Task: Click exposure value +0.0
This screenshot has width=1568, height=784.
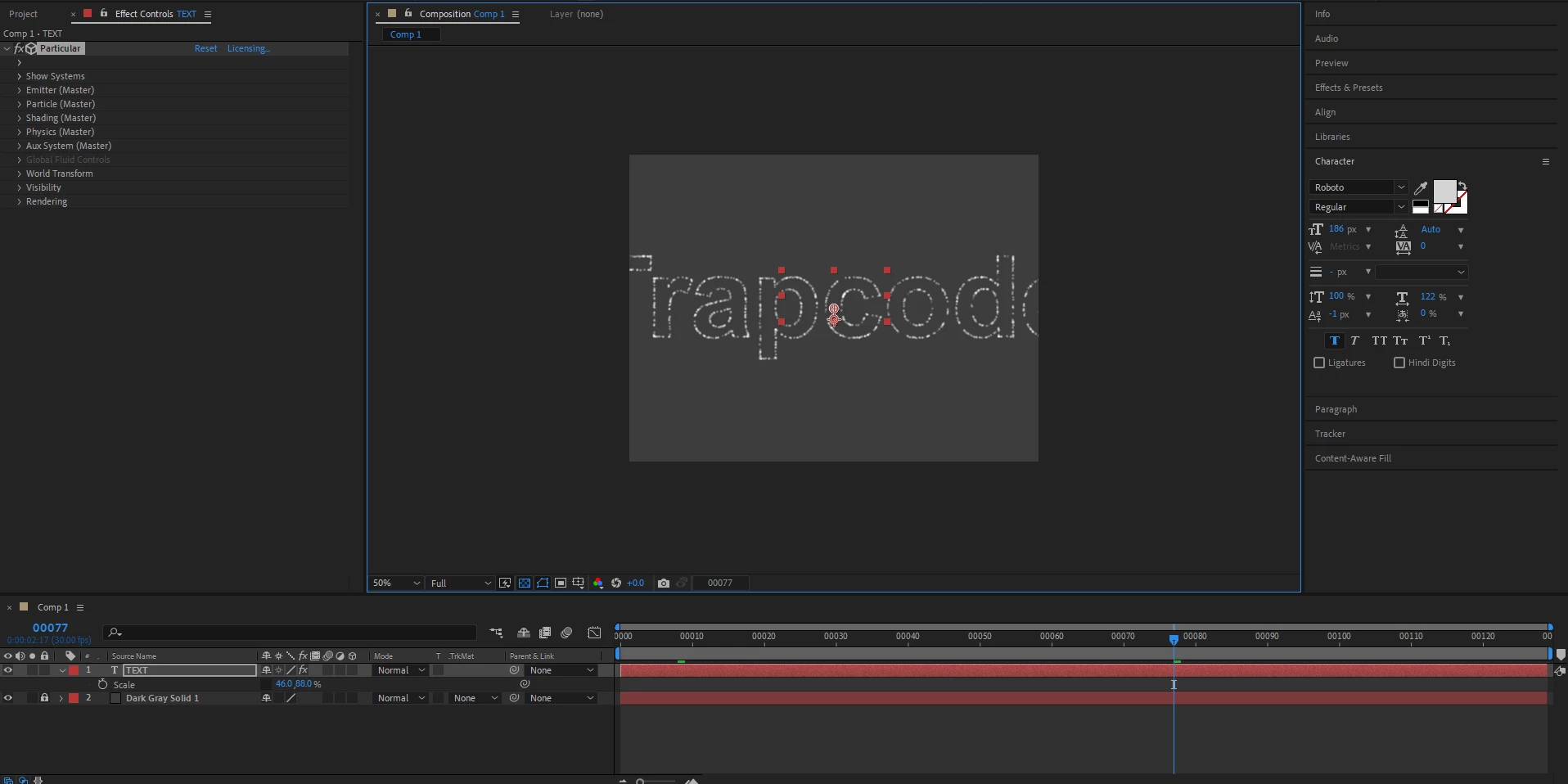Action: 635,583
